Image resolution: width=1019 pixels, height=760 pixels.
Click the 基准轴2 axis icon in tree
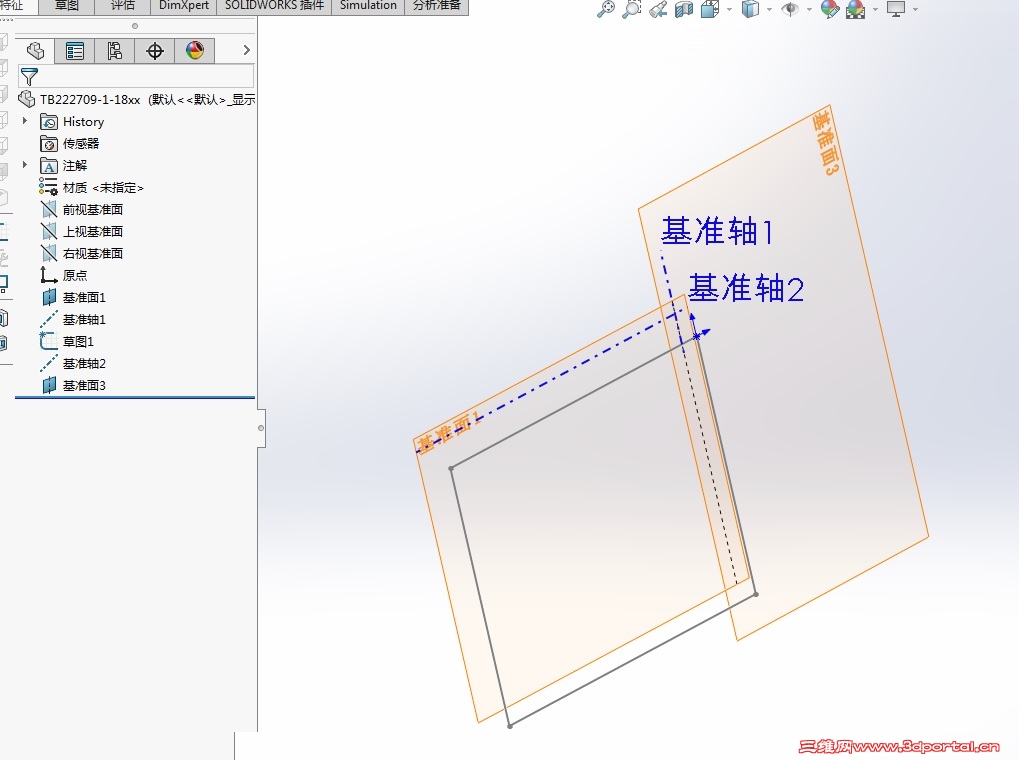(49, 363)
